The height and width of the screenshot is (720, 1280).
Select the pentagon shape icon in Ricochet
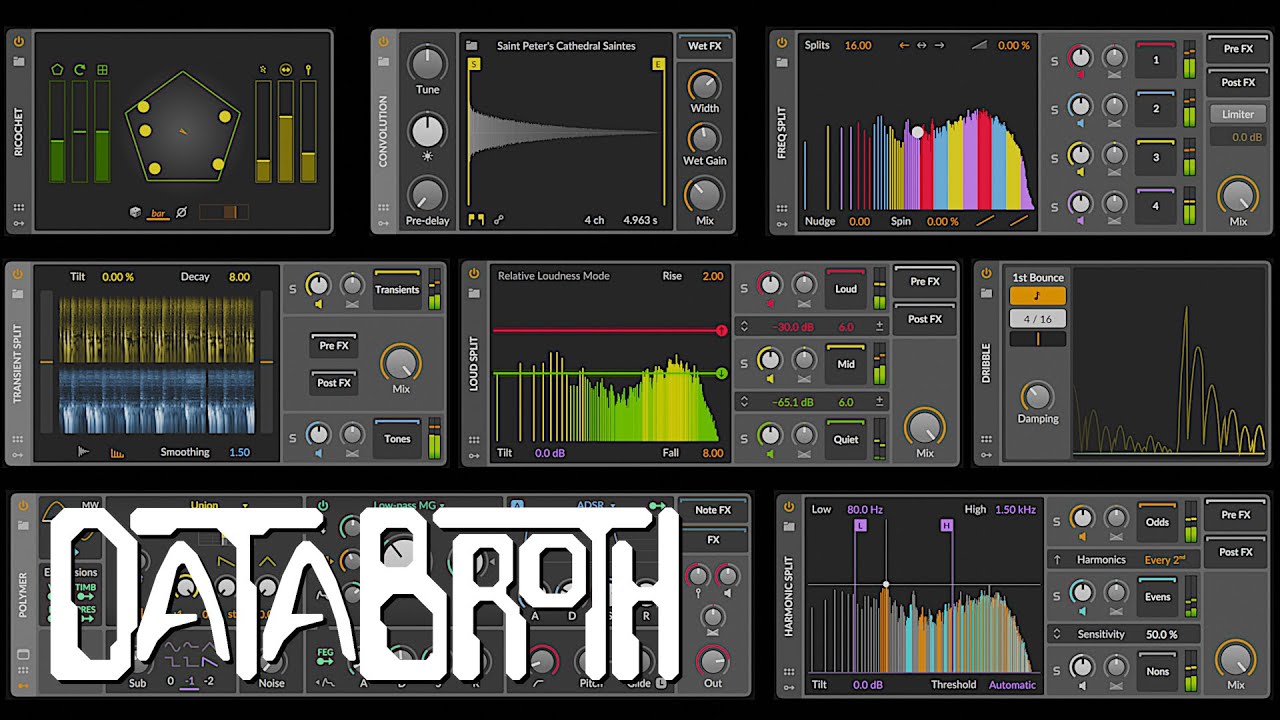(57, 70)
